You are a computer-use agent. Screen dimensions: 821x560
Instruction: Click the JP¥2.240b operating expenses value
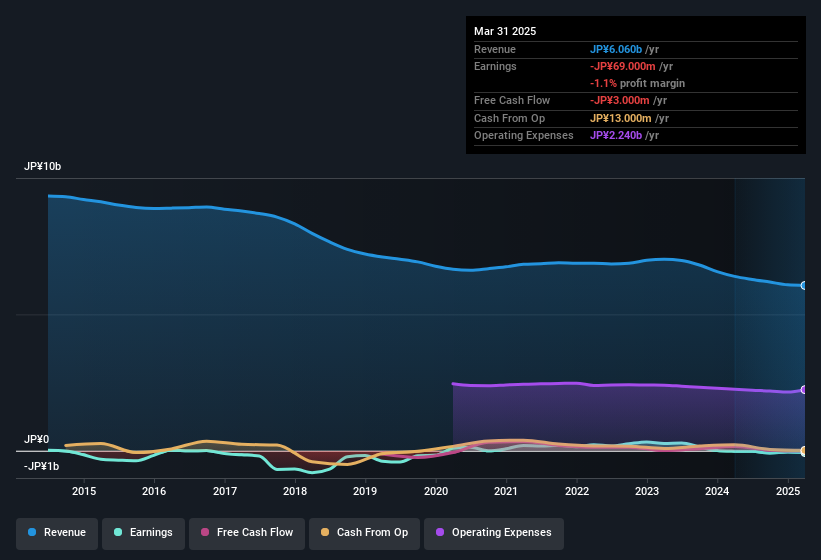coord(616,136)
